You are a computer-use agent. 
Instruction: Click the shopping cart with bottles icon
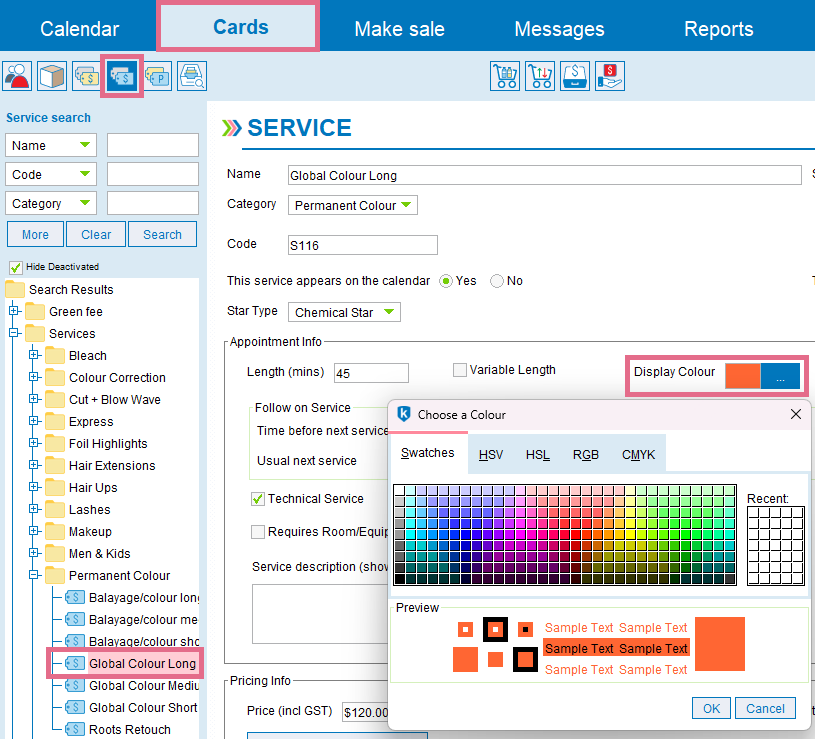(505, 76)
